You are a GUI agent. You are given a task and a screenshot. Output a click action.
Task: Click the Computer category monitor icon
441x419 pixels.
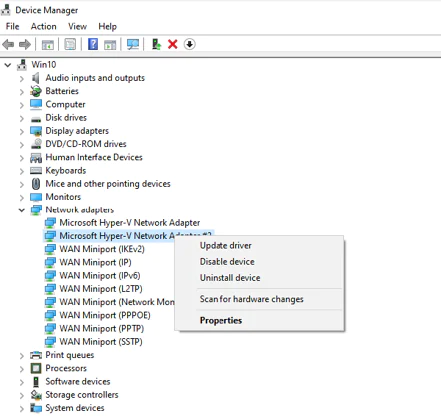click(x=36, y=104)
